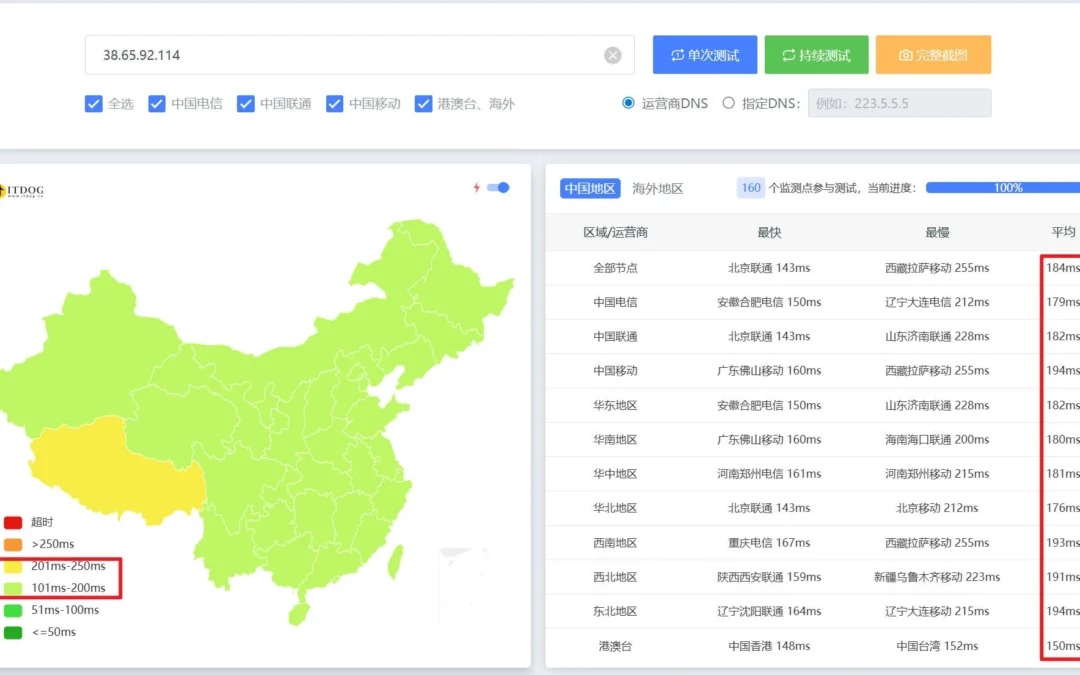Select the 指定DNS radio button
Image resolution: width=1080 pixels, height=675 pixels.
pyautogui.click(x=728, y=103)
